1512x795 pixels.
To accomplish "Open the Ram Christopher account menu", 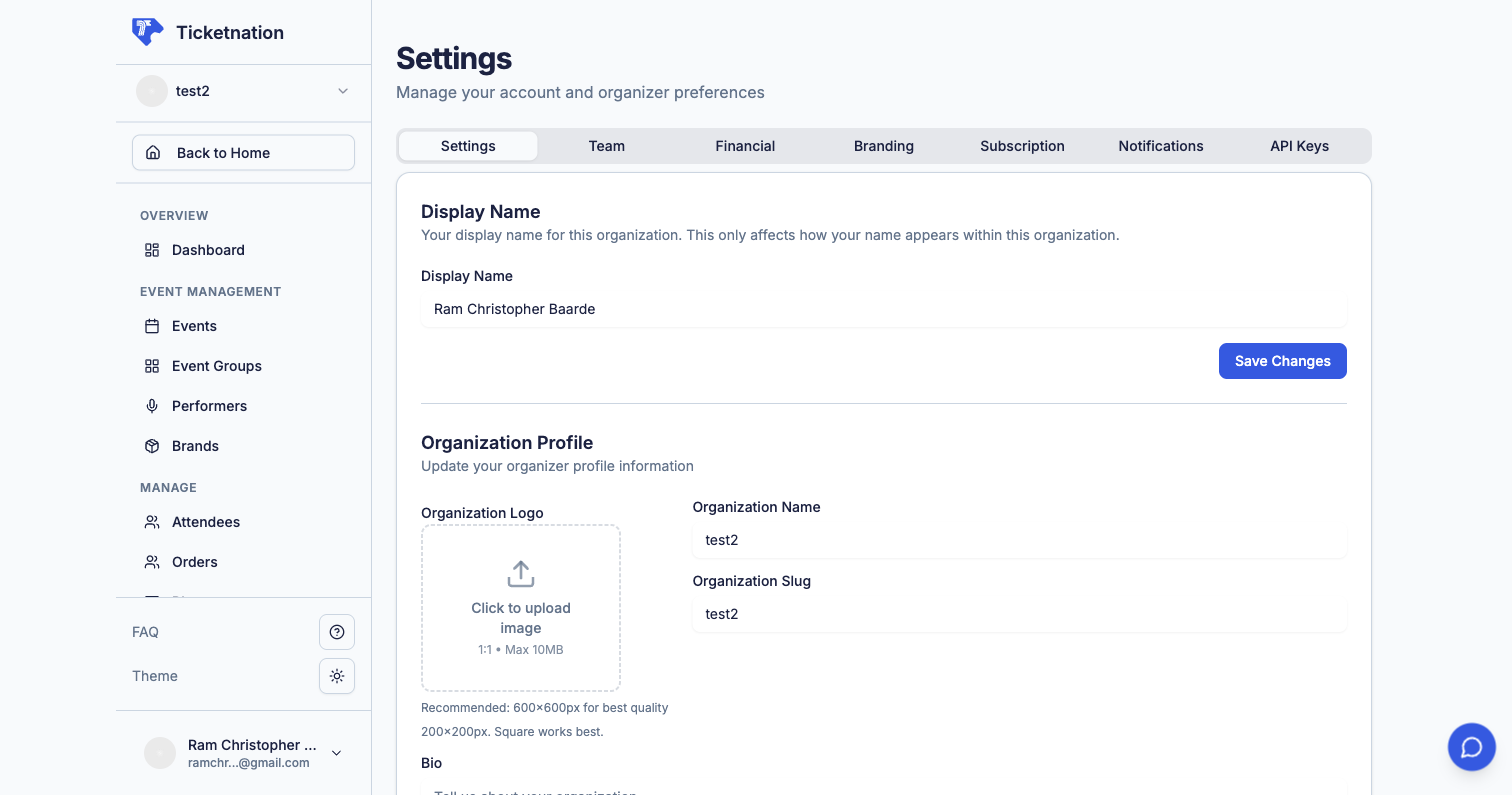I will click(x=336, y=752).
